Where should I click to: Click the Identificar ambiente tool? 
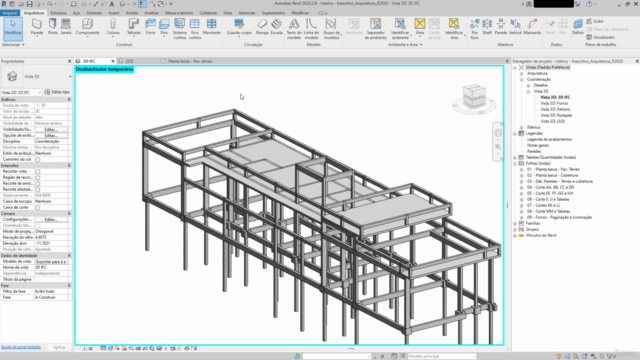[x=400, y=29]
